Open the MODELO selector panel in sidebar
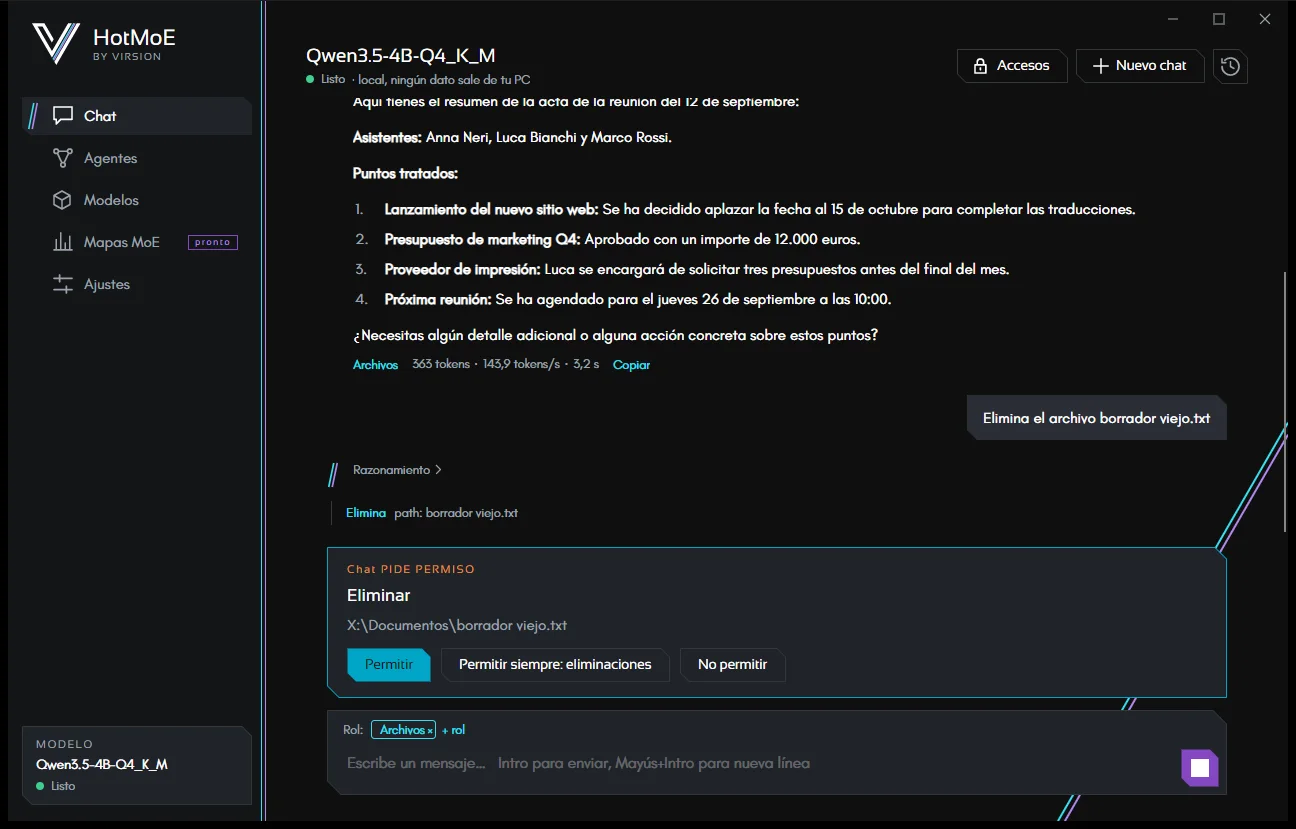The width and height of the screenshot is (1296, 829). 137,765
